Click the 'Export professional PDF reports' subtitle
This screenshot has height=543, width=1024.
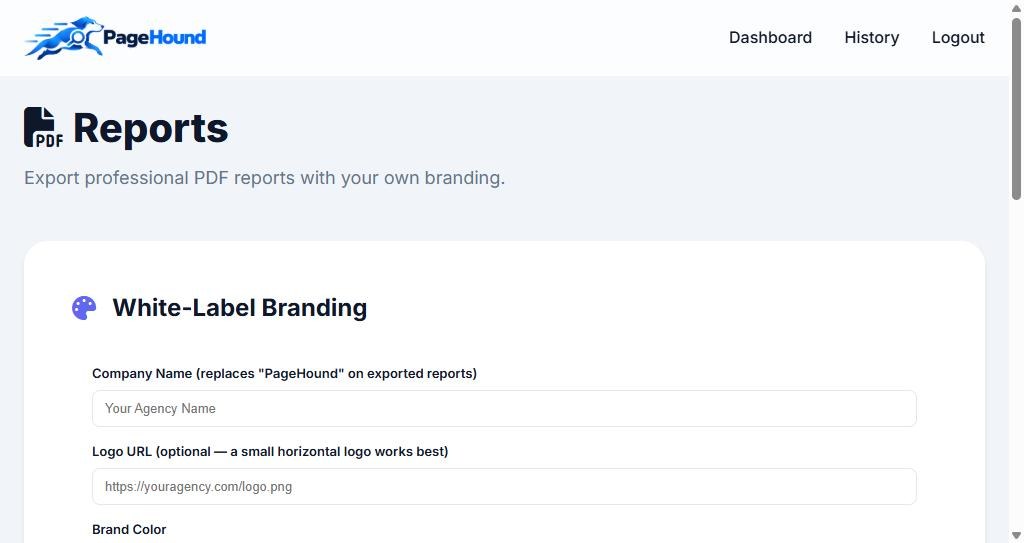click(264, 178)
